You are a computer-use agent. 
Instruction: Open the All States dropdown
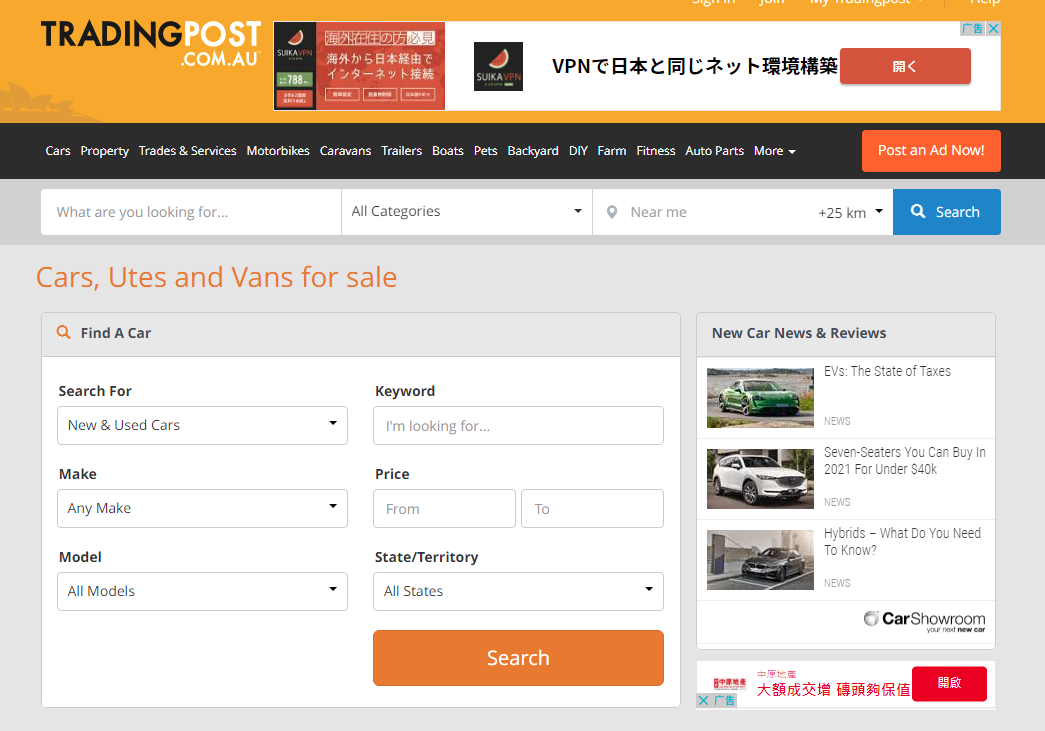coord(518,591)
